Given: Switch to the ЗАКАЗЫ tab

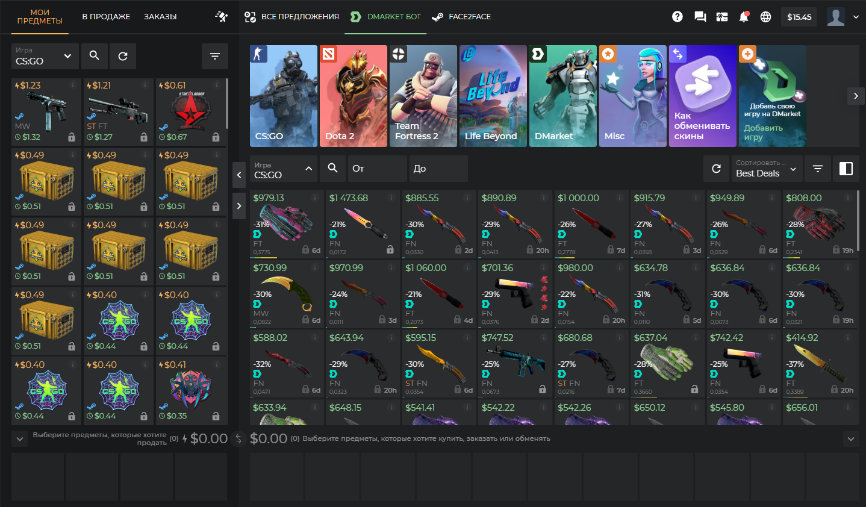Looking at the screenshot, I should click(x=160, y=17).
